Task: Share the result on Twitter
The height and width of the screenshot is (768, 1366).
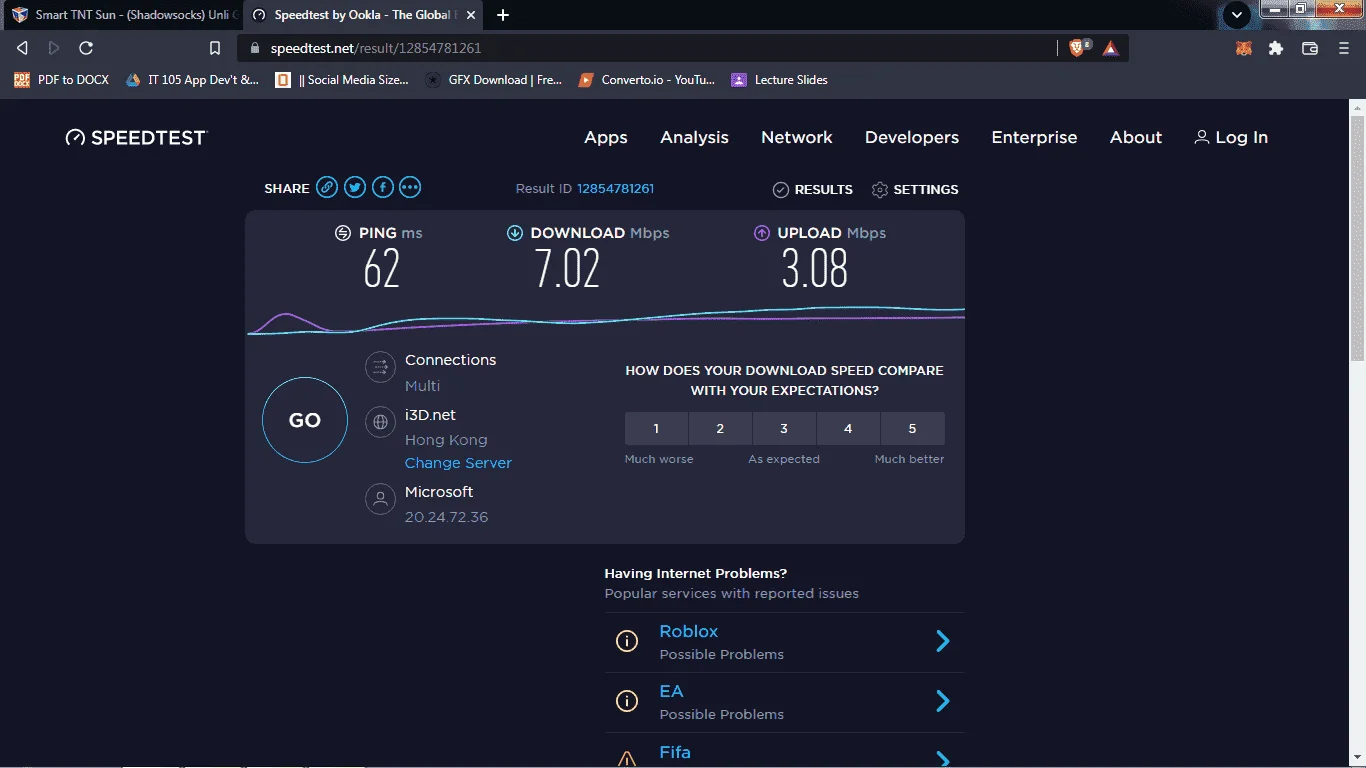Action: [355, 187]
